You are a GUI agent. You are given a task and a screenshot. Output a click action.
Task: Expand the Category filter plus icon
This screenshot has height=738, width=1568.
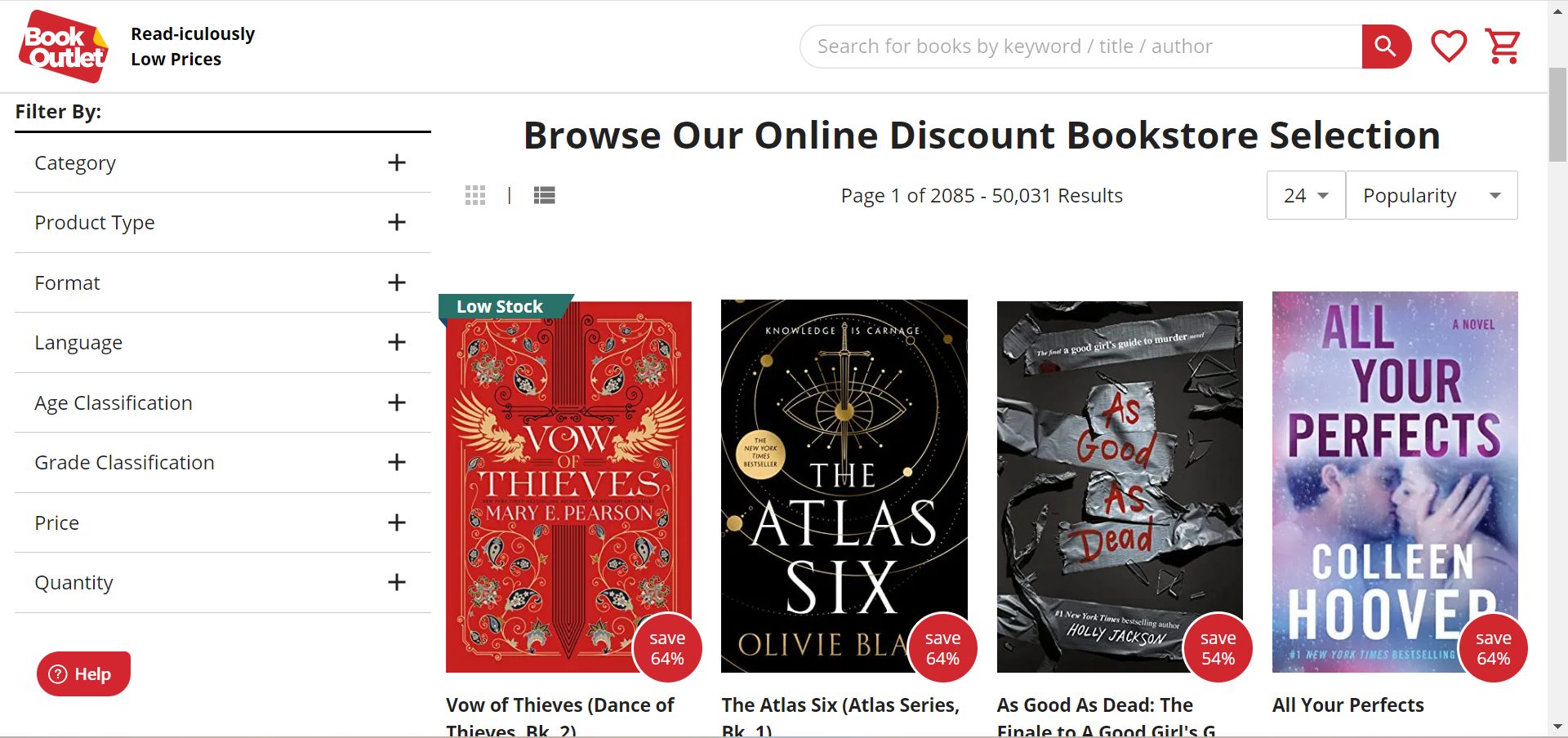tap(397, 162)
